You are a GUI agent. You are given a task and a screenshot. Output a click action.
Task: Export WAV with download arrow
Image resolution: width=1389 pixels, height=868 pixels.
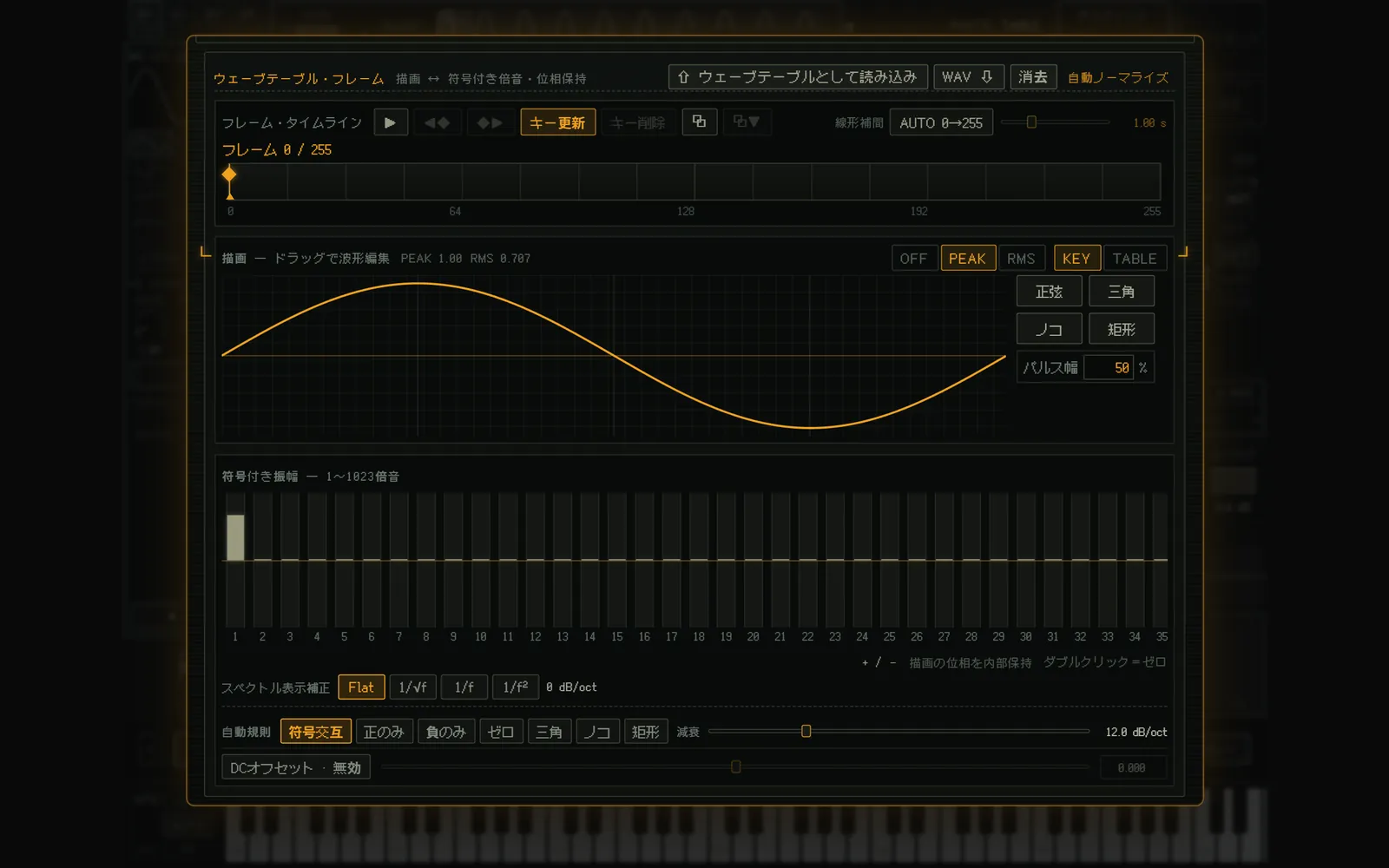(x=968, y=77)
